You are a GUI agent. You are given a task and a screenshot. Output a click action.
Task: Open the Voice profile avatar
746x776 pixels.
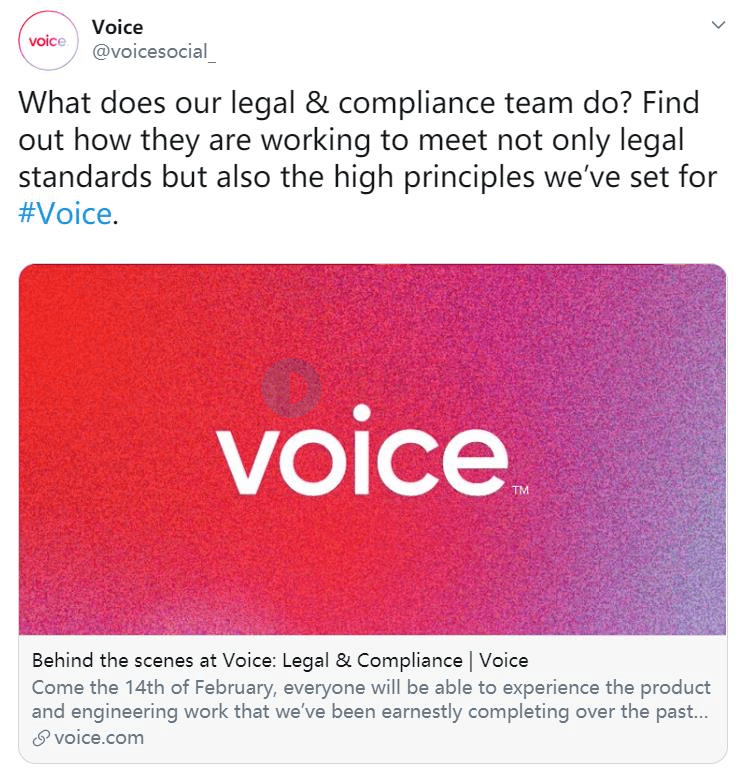point(48,41)
